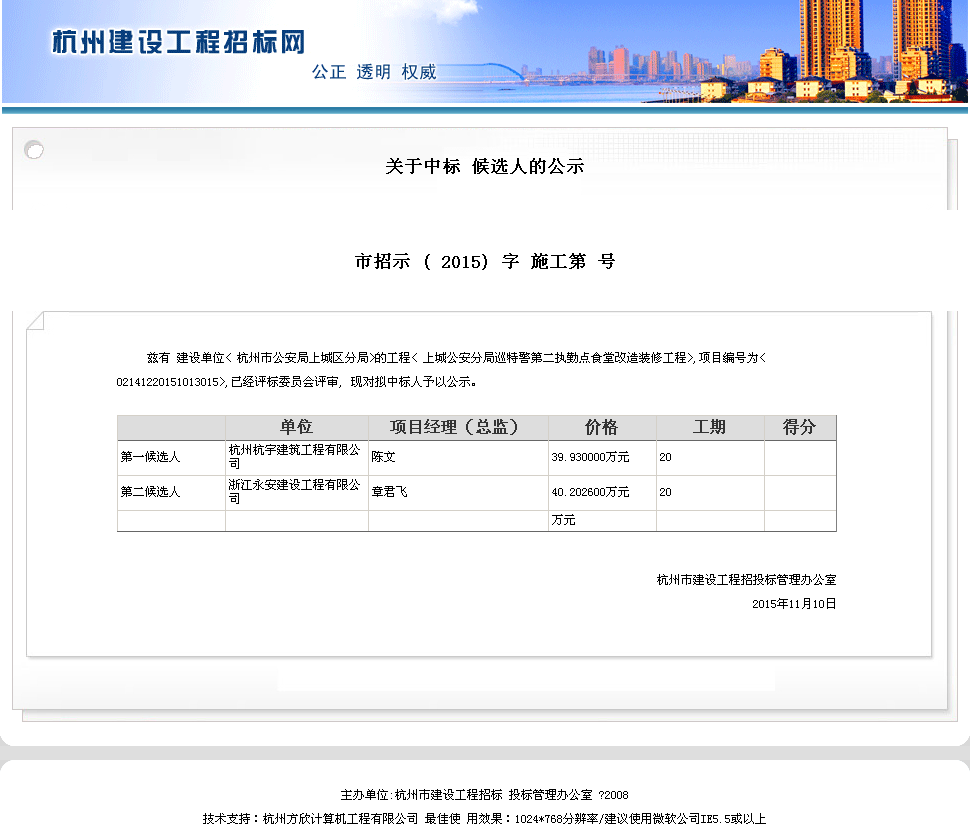This screenshot has height=837, width=970.
Task: Click company 杭州杭宇建筑工程有限公司
Action: tap(294, 457)
